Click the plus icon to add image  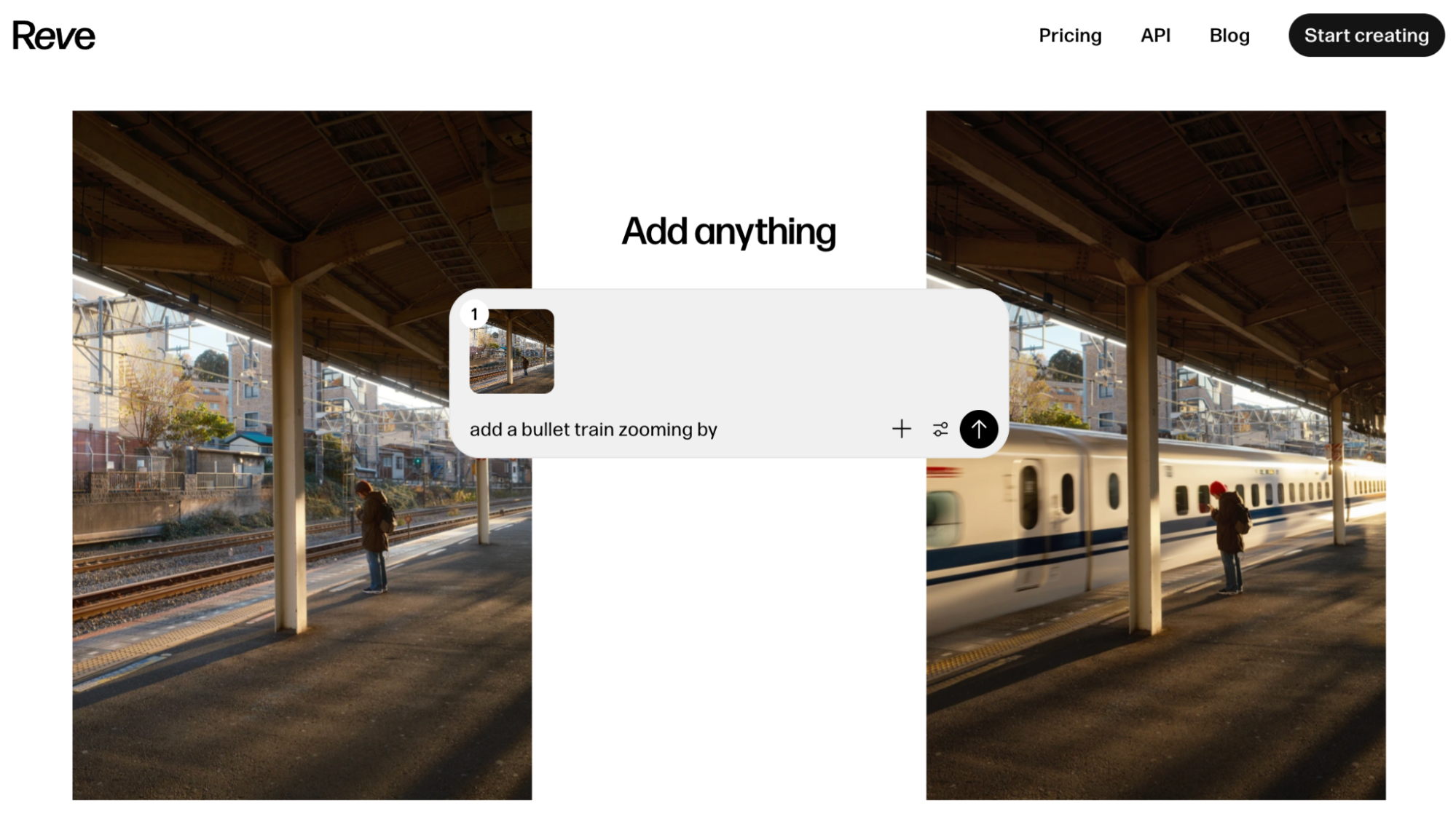(901, 429)
